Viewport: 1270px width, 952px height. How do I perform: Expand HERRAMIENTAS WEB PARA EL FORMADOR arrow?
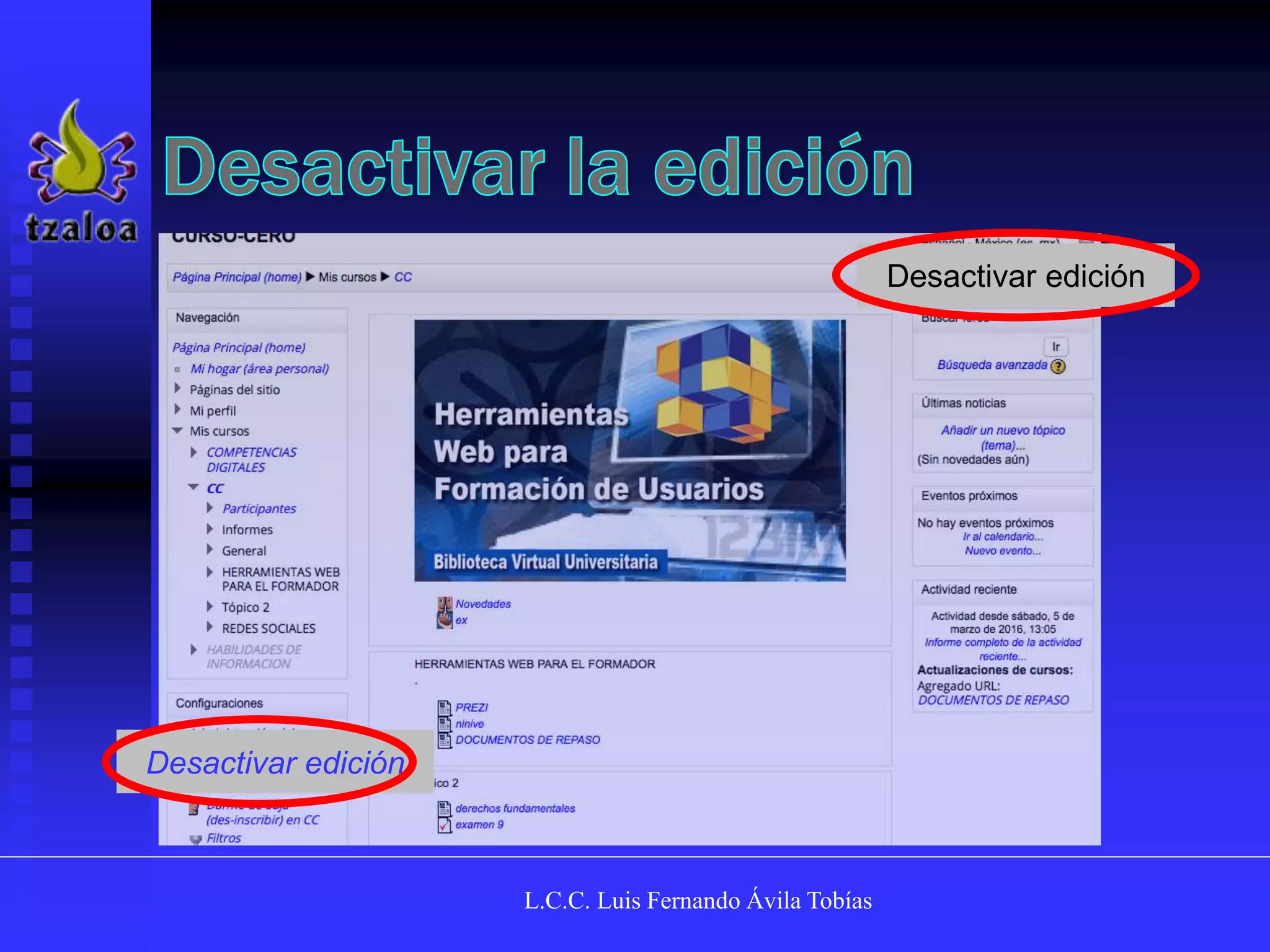tap(210, 571)
